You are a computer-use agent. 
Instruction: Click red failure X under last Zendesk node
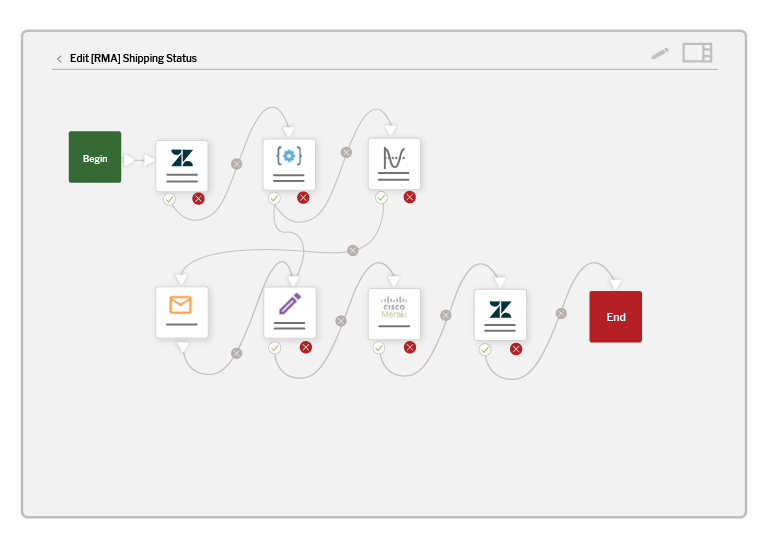516,349
